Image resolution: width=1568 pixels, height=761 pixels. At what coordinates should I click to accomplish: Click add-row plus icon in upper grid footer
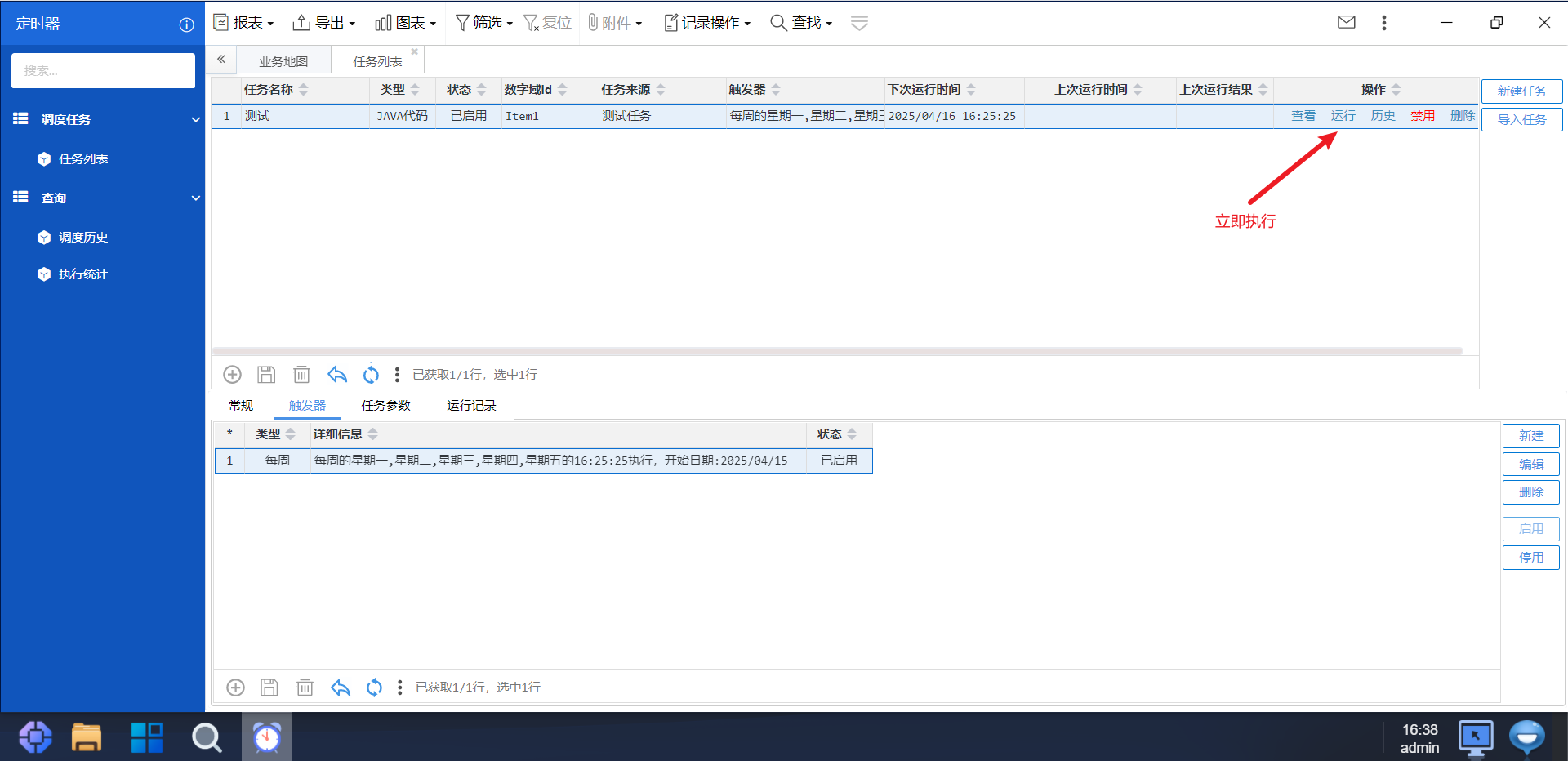[233, 375]
